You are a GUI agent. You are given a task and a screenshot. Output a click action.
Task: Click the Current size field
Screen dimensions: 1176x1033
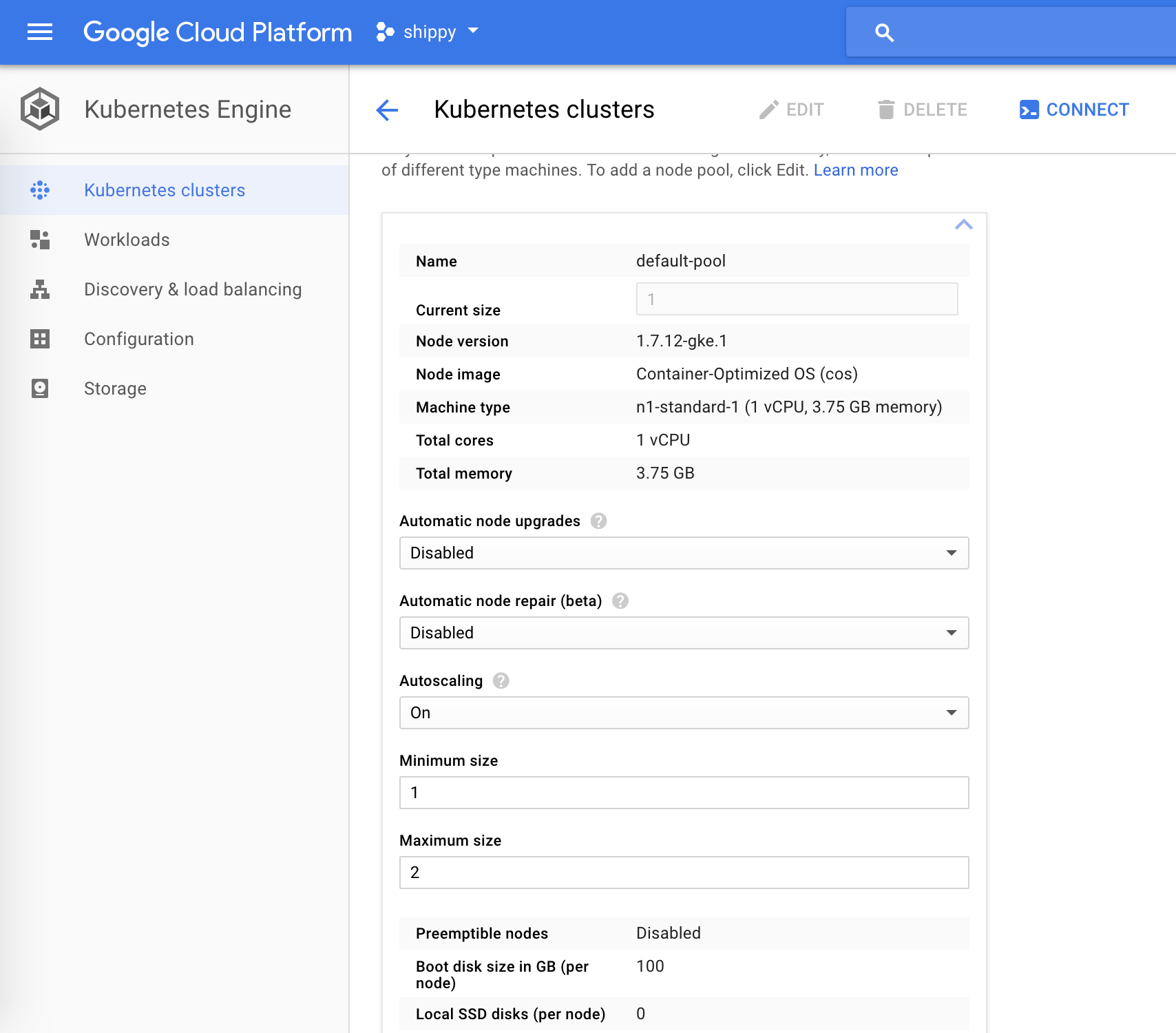(797, 299)
